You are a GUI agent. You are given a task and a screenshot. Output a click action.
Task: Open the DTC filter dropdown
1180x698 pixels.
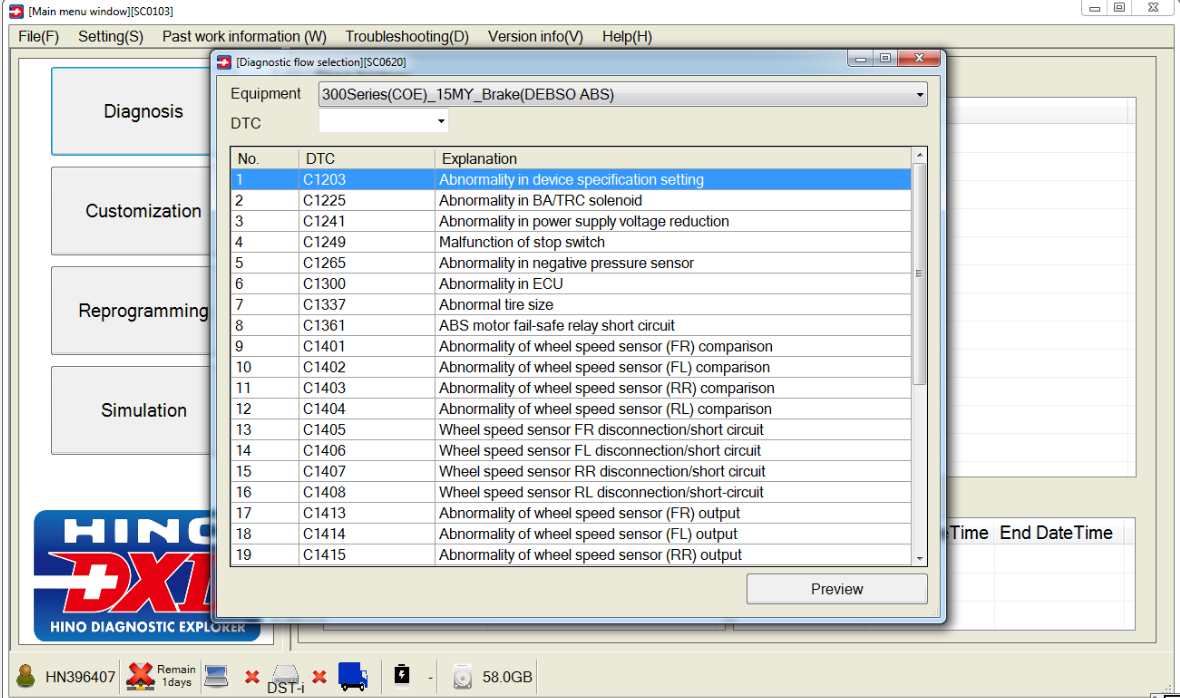[x=441, y=122]
